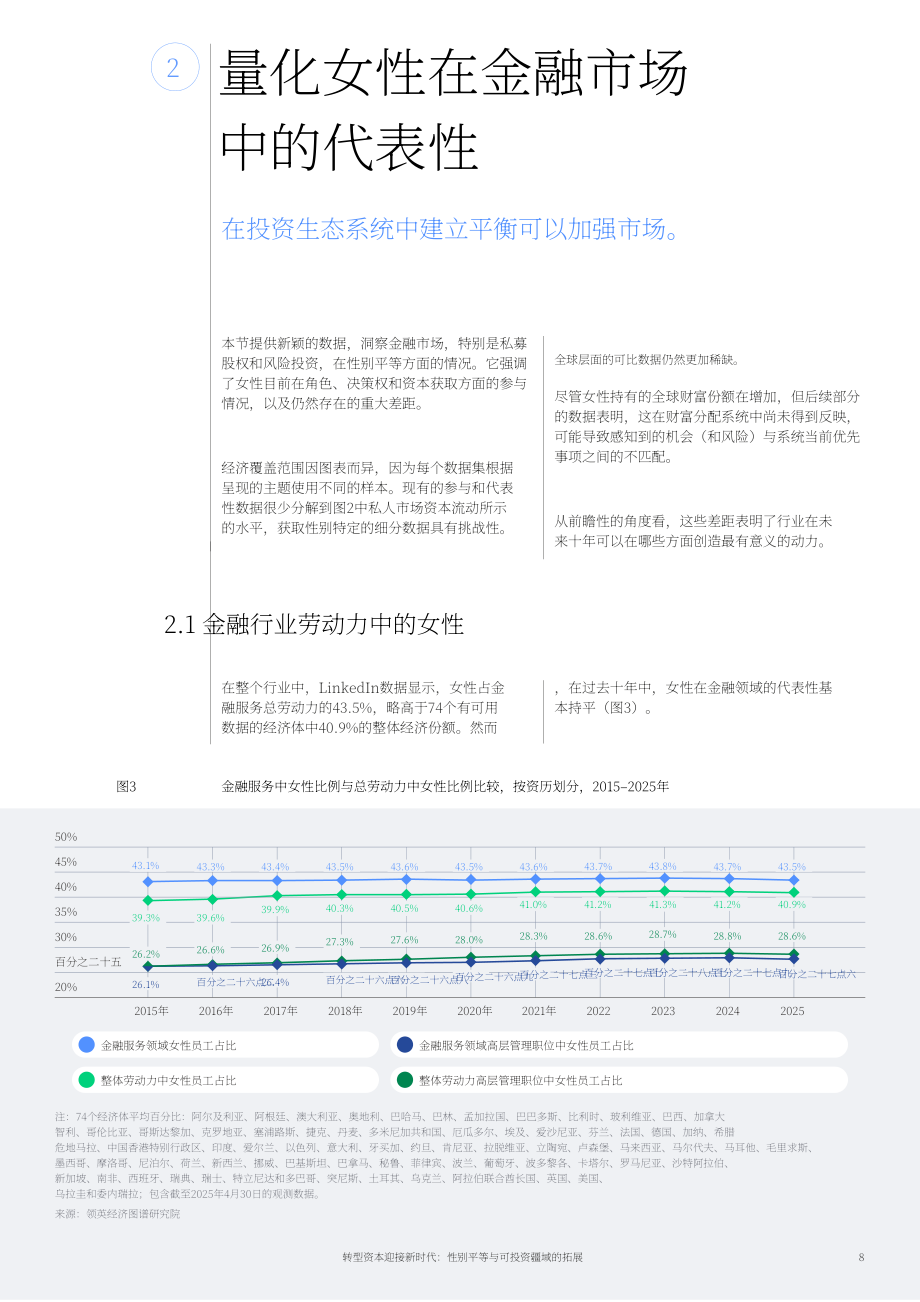Screen dimensions: 920x1302
Task: Click the 27.6% data label
Action: (x=404, y=940)
